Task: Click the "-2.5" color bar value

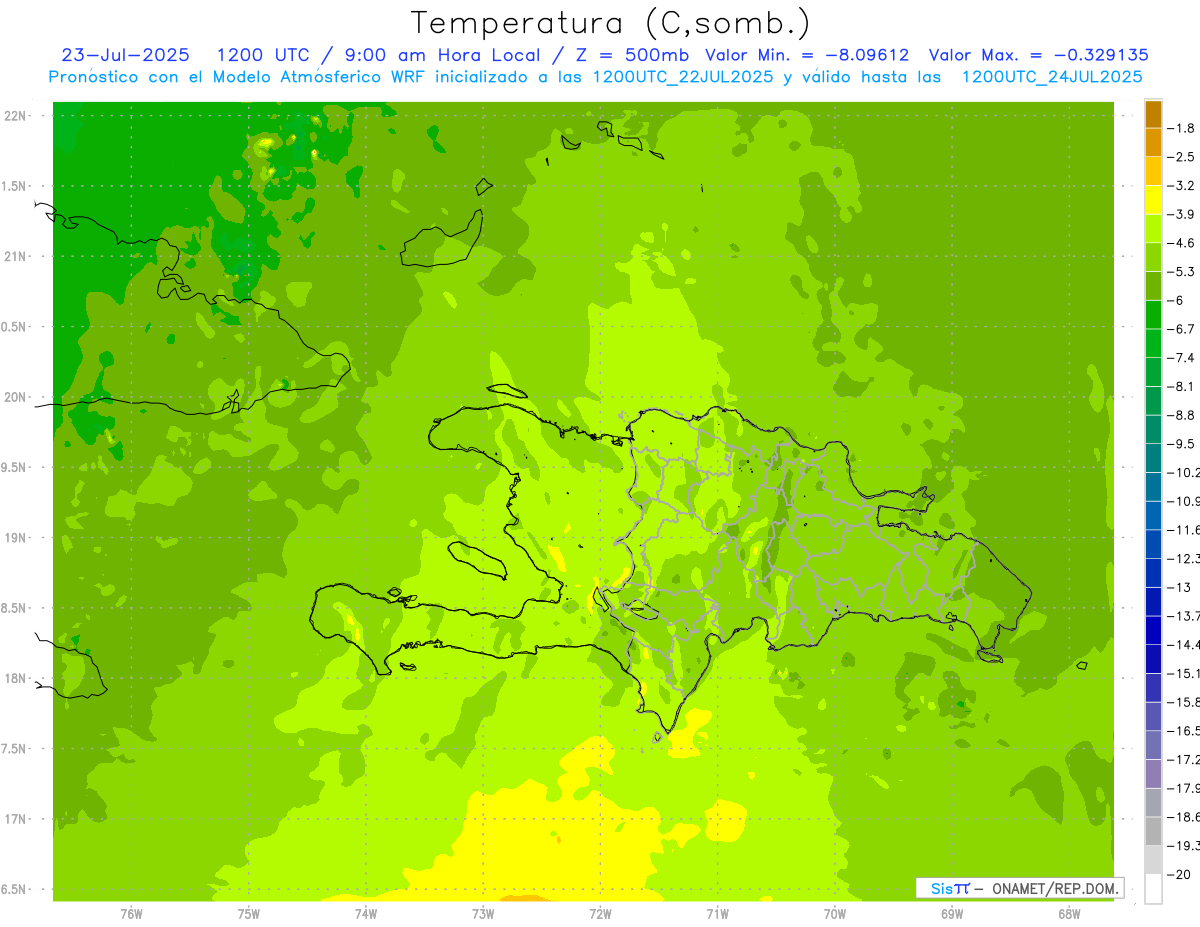Action: click(1182, 157)
